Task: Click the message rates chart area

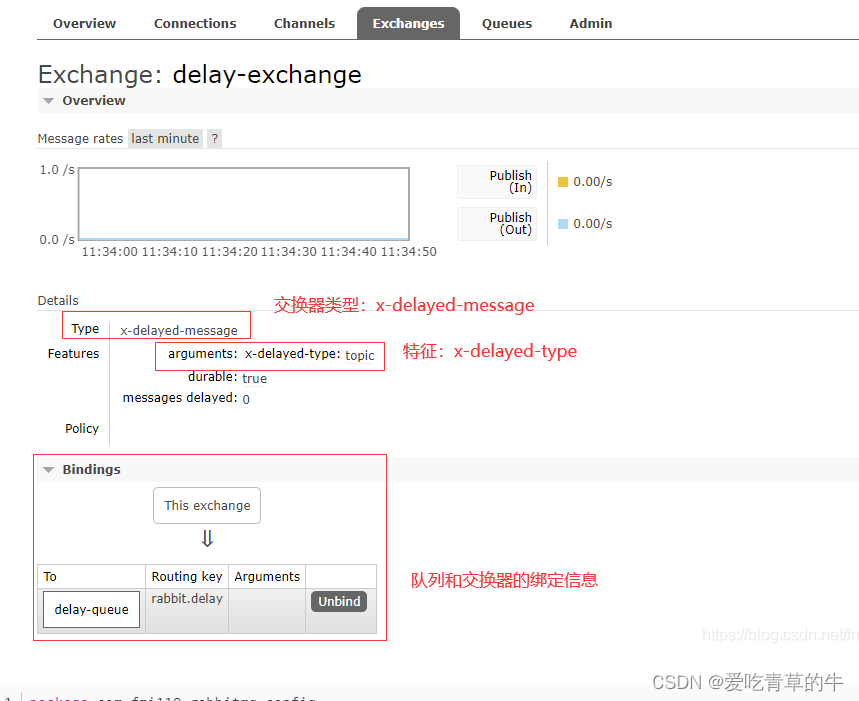Action: pyautogui.click(x=244, y=204)
